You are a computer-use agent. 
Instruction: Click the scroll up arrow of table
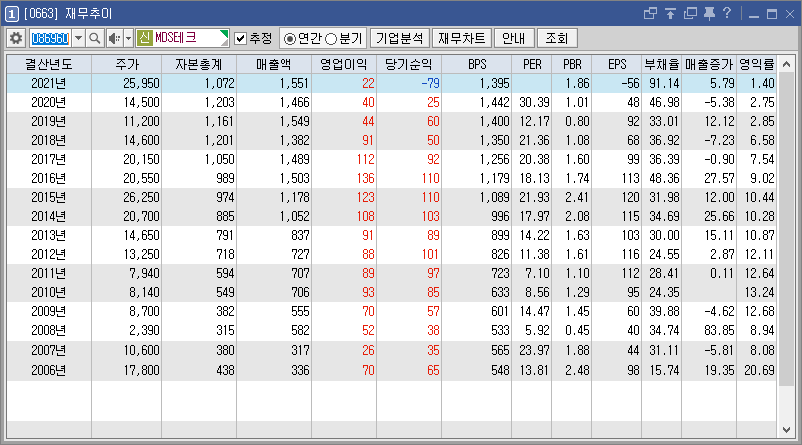(787, 64)
